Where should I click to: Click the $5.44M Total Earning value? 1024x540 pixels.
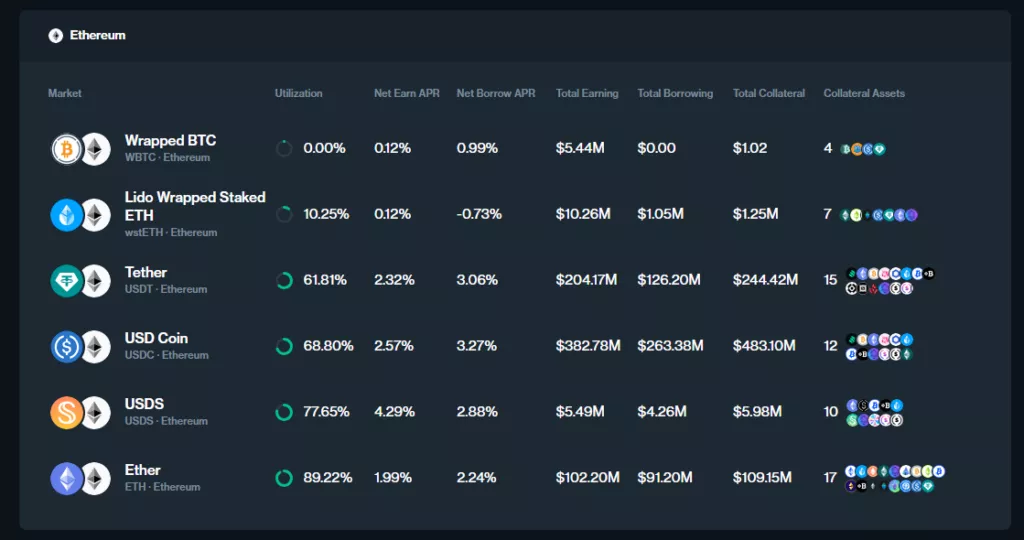(580, 148)
